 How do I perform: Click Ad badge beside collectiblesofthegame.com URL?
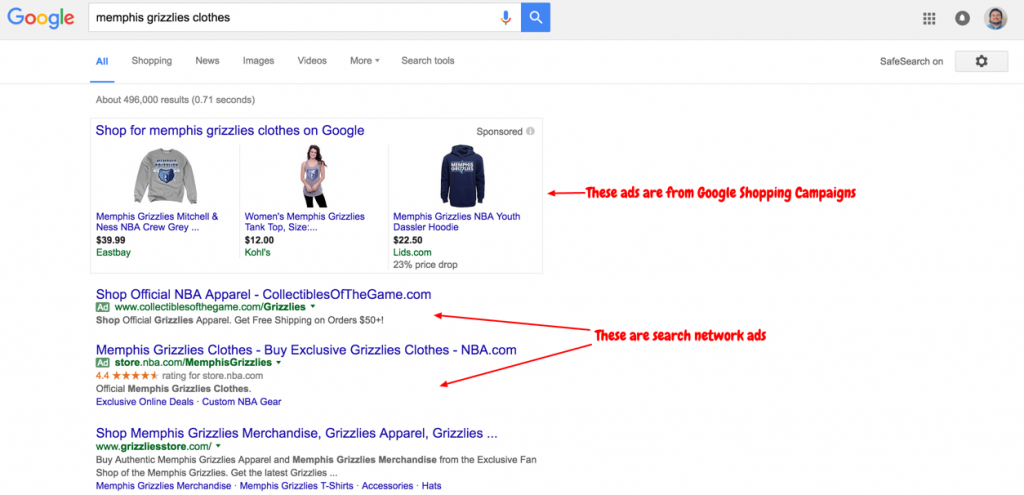(x=103, y=307)
